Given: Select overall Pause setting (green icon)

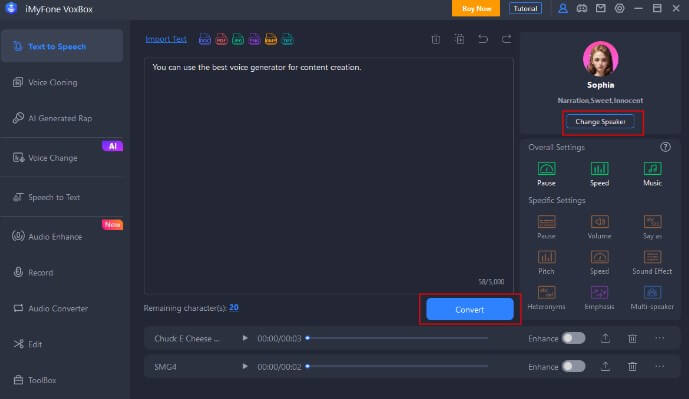Looking at the screenshot, I should coord(547,174).
